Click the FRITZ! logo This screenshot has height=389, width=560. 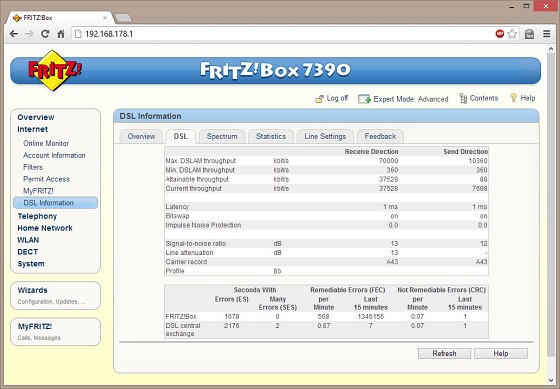54,70
